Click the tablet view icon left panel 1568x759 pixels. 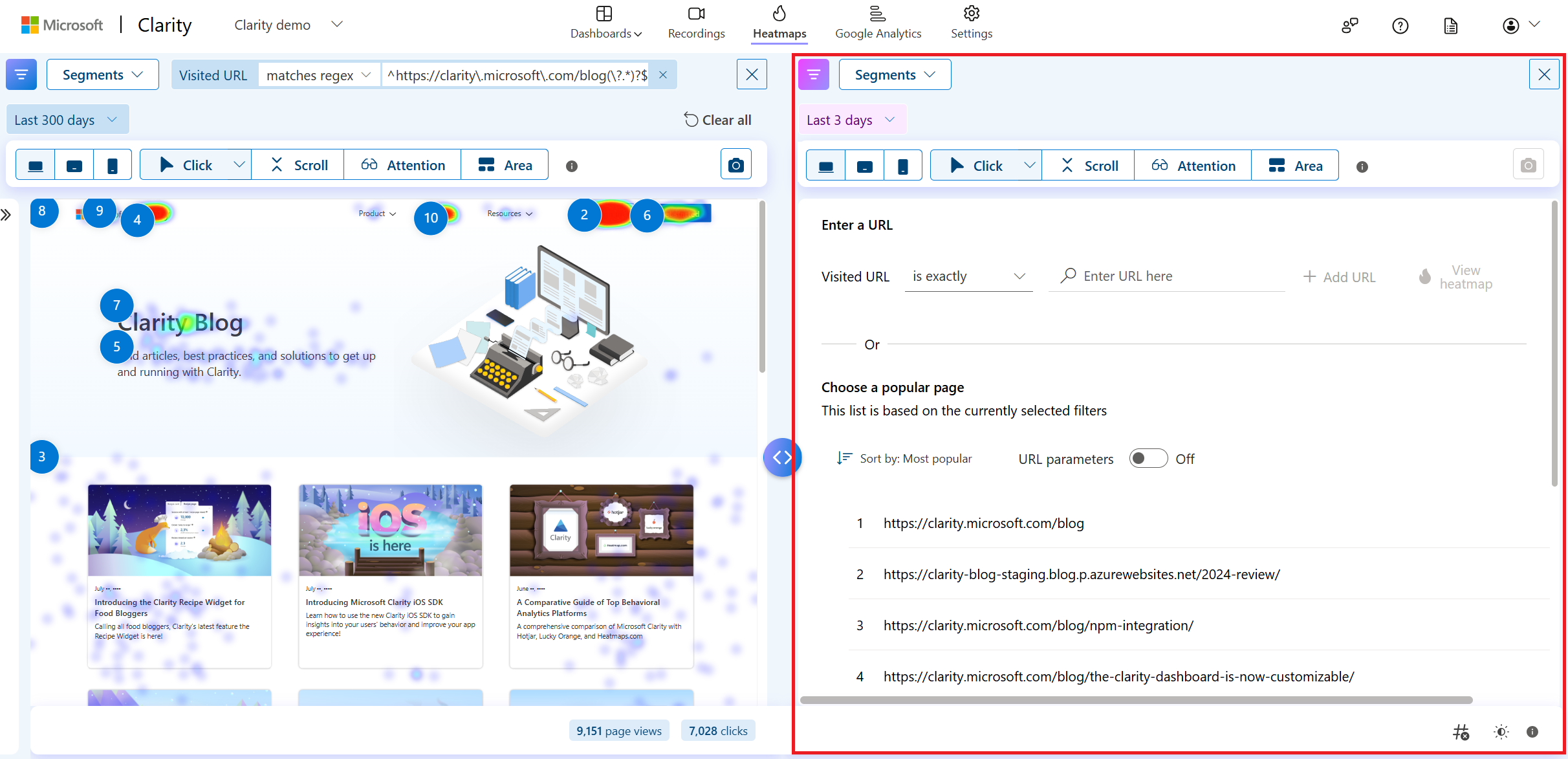pyautogui.click(x=75, y=165)
